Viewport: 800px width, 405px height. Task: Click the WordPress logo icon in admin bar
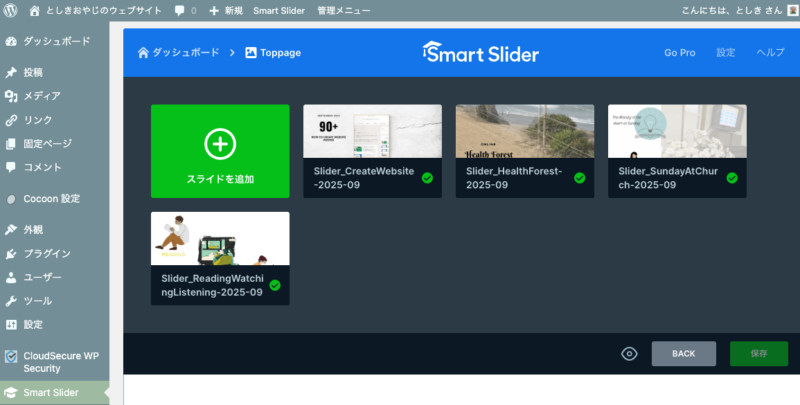point(12,10)
